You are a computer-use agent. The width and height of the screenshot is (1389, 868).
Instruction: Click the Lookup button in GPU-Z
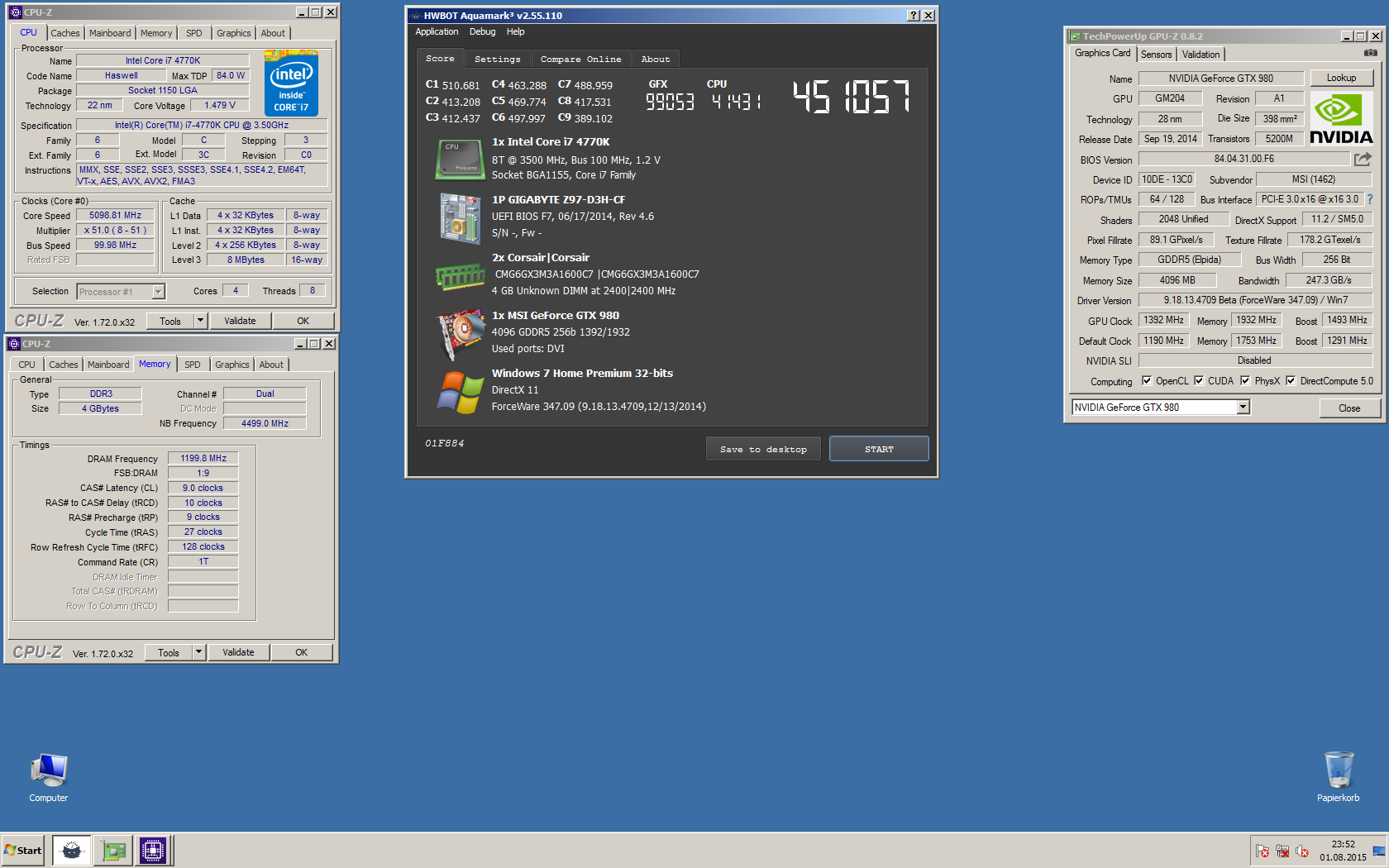pyautogui.click(x=1341, y=78)
